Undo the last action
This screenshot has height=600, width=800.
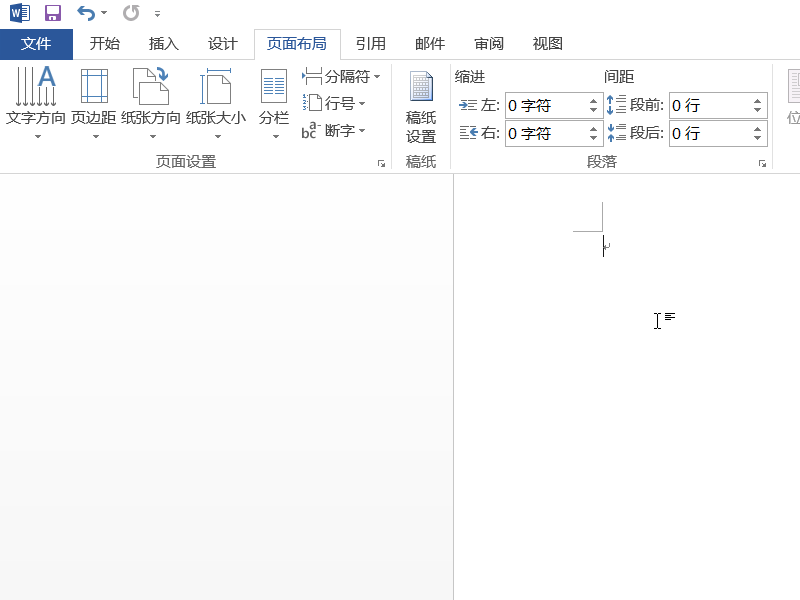point(85,13)
